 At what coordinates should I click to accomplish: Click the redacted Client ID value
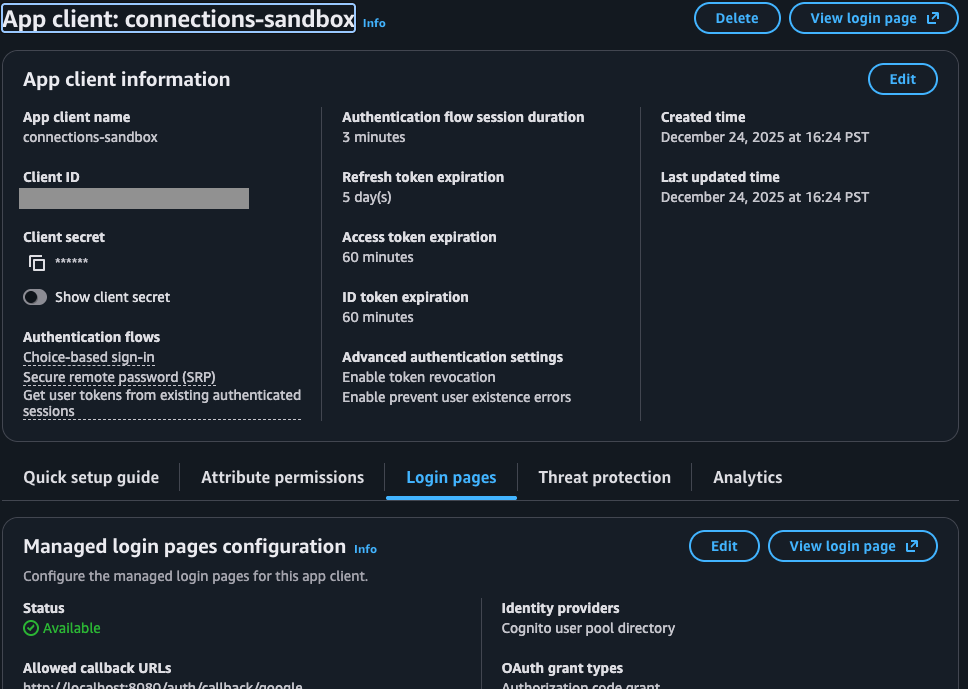point(134,198)
